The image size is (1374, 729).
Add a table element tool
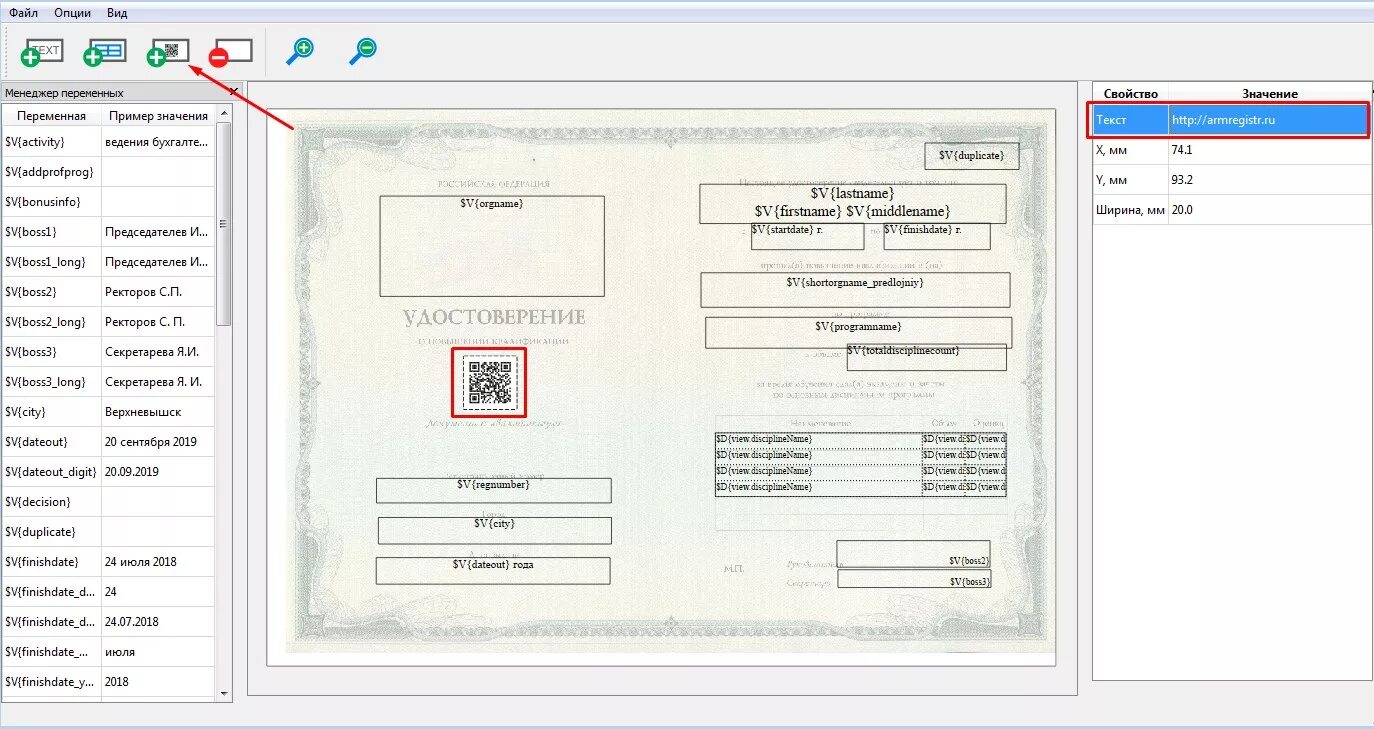pos(104,52)
